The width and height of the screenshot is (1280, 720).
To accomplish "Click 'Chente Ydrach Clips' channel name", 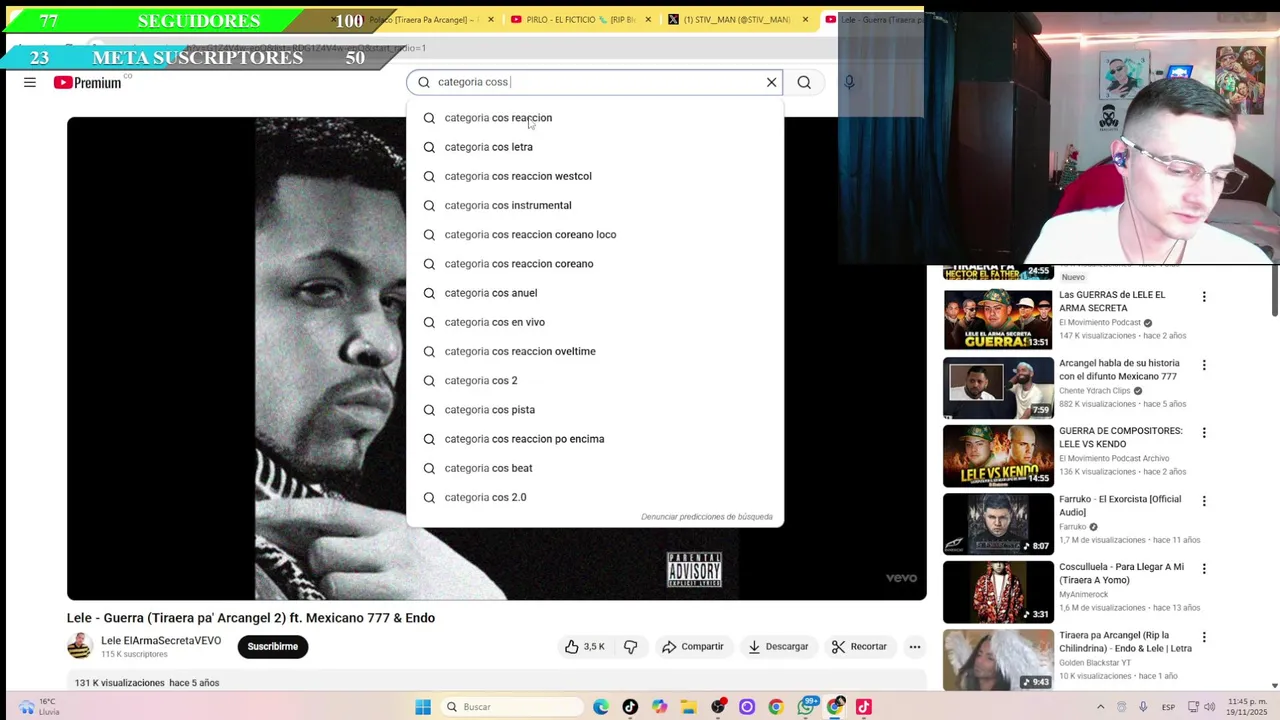I will tap(1094, 390).
